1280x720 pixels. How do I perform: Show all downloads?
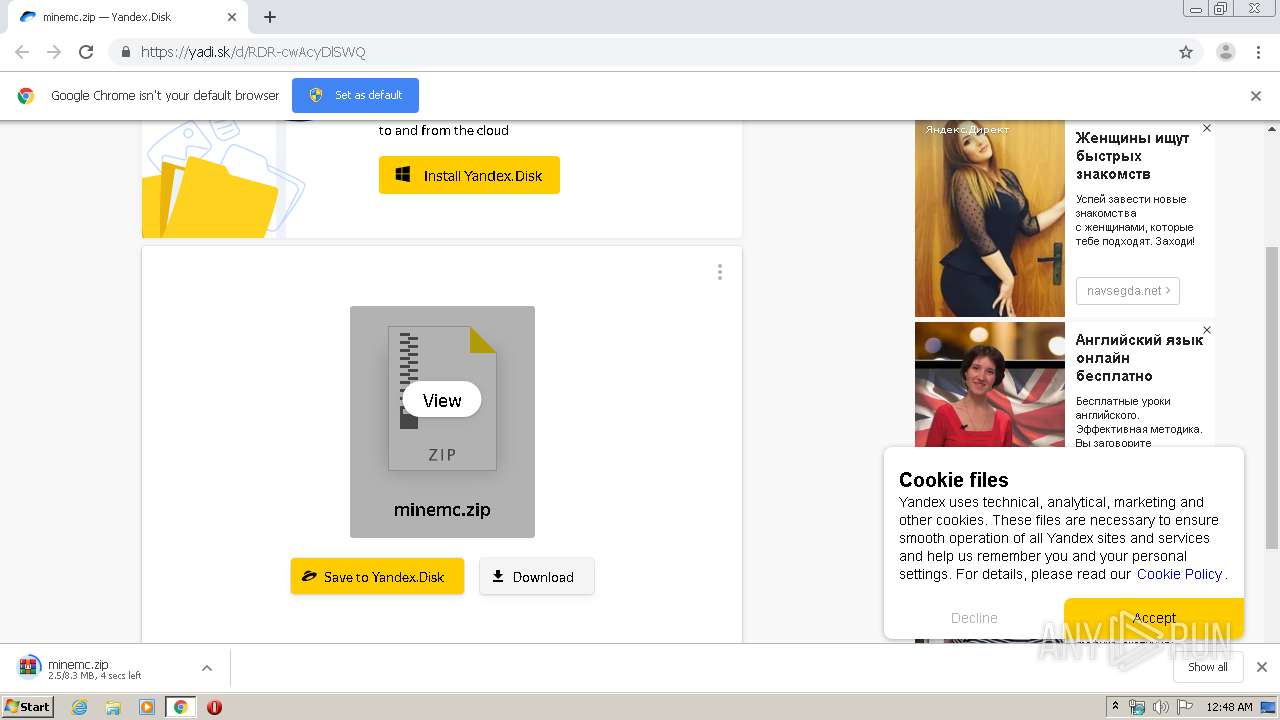[x=1208, y=667]
